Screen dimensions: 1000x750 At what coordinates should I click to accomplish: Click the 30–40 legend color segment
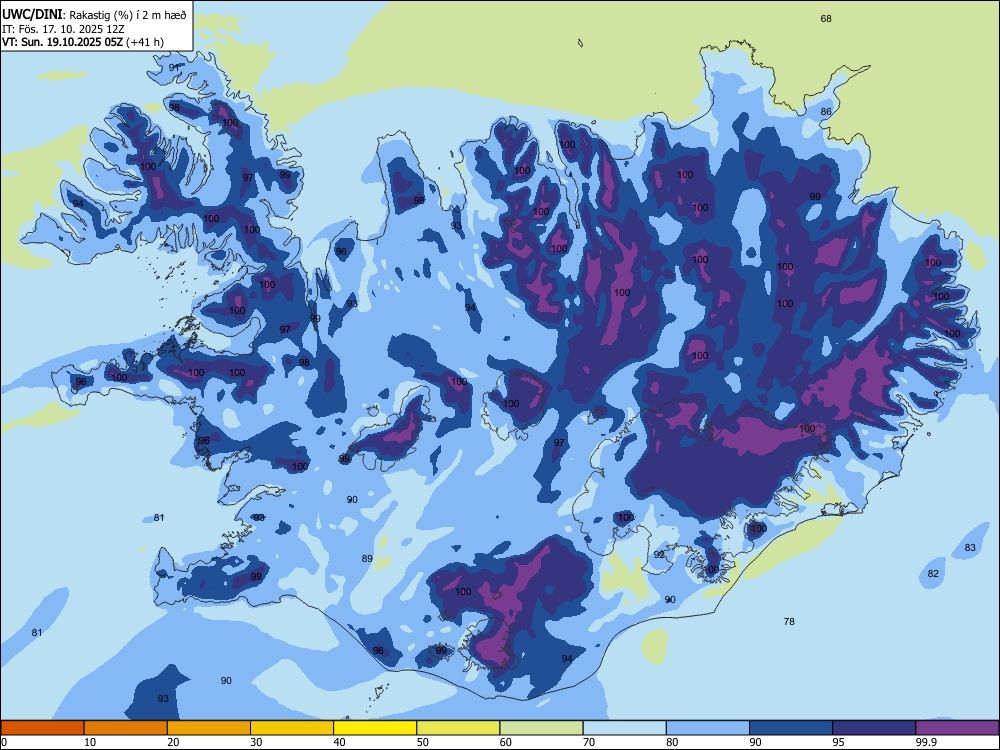pyautogui.click(x=292, y=728)
